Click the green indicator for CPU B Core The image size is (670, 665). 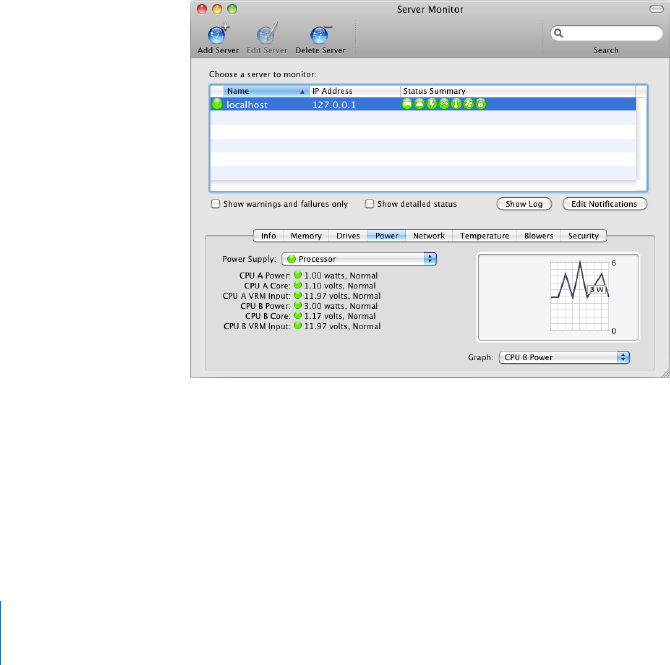pyautogui.click(x=298, y=315)
